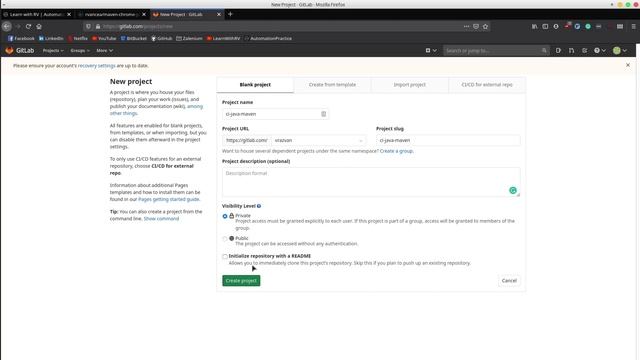Click the Visibility Level help question icon

tap(259, 206)
